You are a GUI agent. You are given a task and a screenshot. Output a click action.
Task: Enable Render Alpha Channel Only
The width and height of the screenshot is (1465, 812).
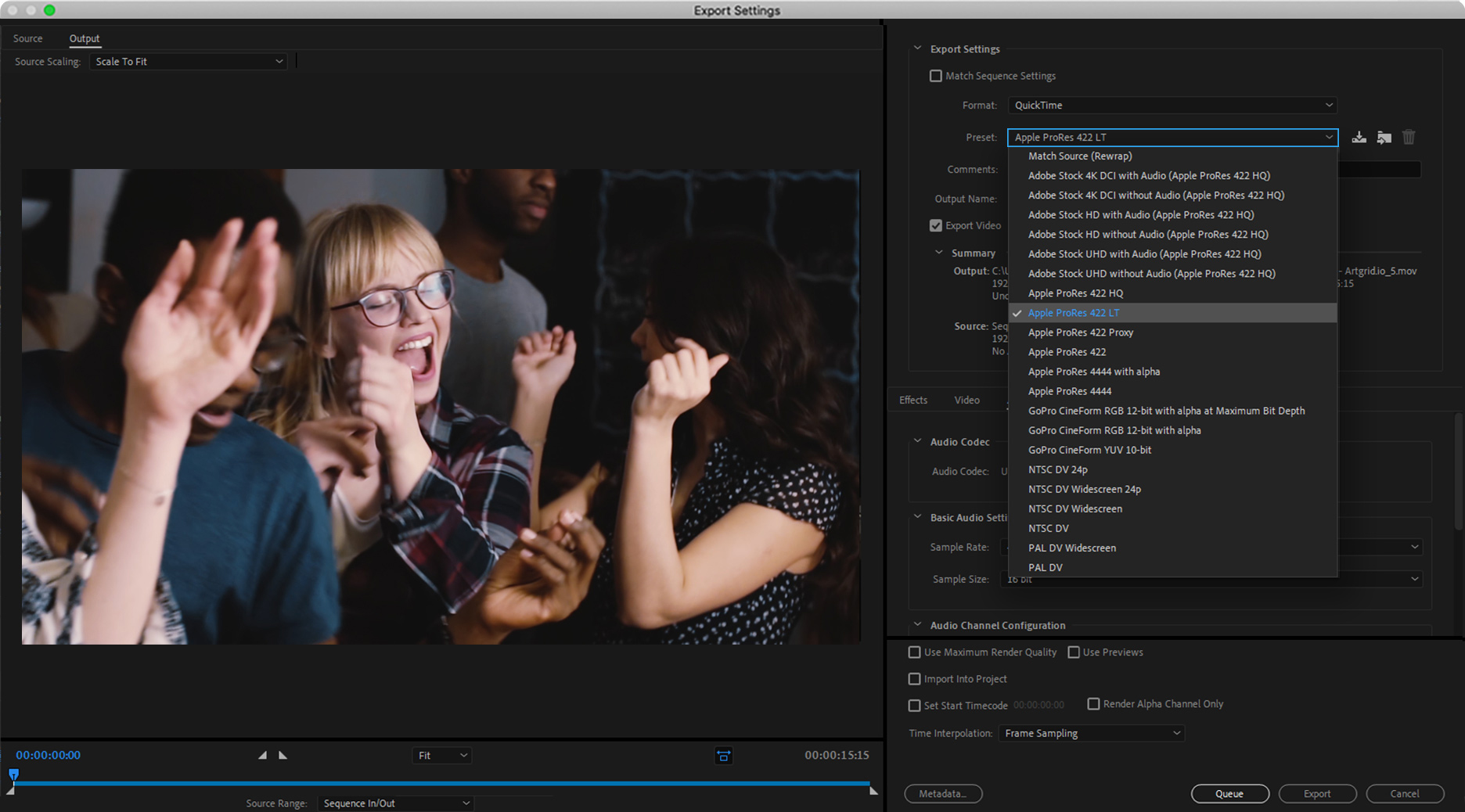click(1093, 704)
